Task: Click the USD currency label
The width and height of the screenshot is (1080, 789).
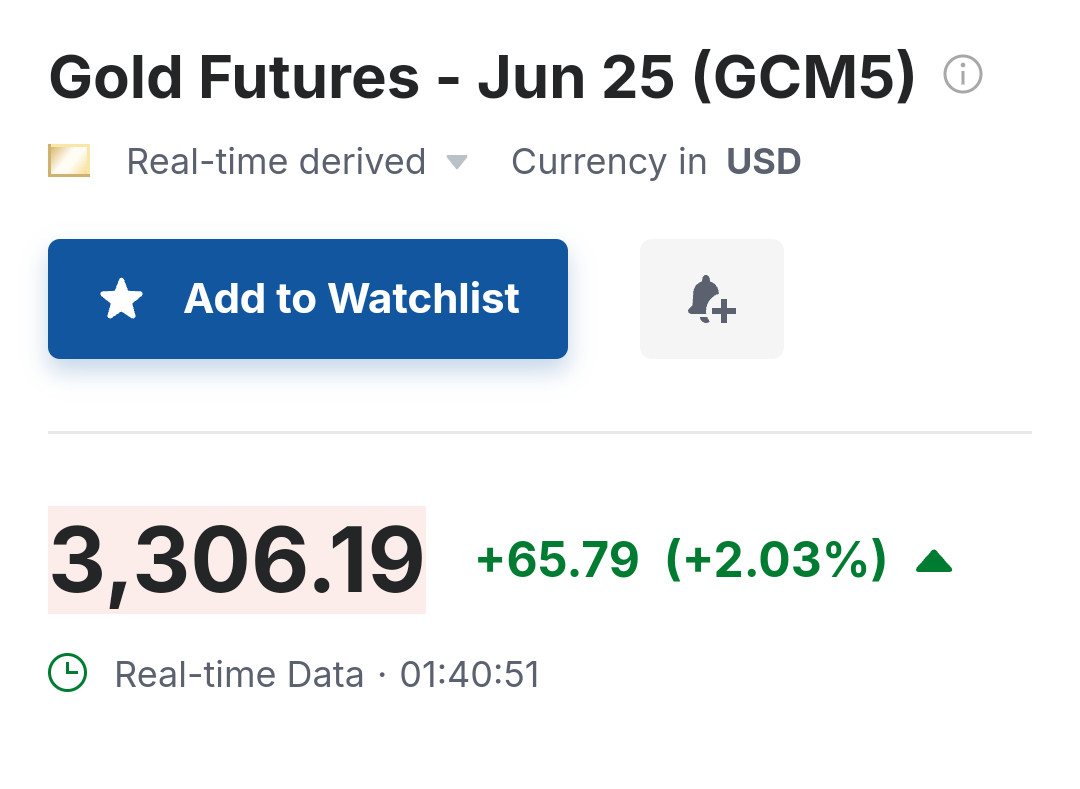Action: click(763, 162)
